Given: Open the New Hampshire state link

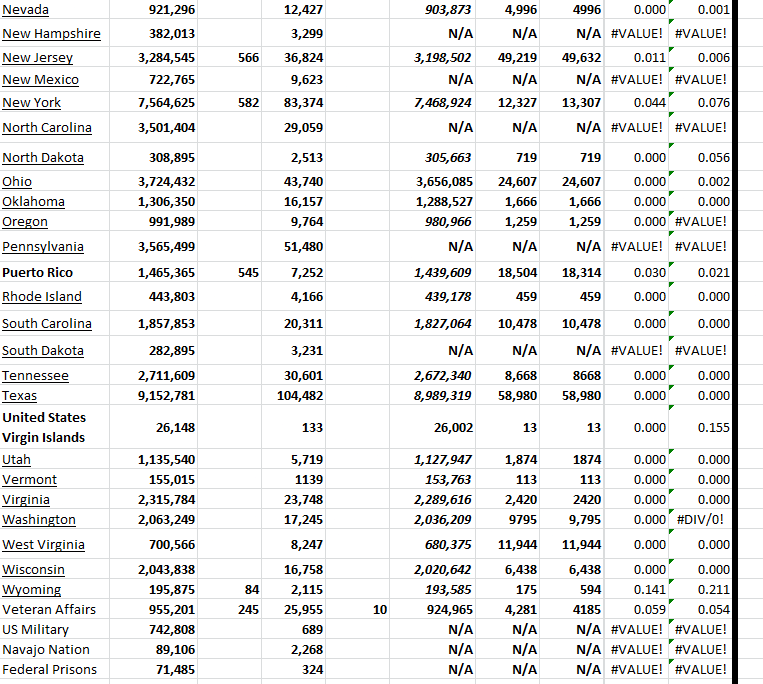Looking at the screenshot, I should click(x=51, y=34).
